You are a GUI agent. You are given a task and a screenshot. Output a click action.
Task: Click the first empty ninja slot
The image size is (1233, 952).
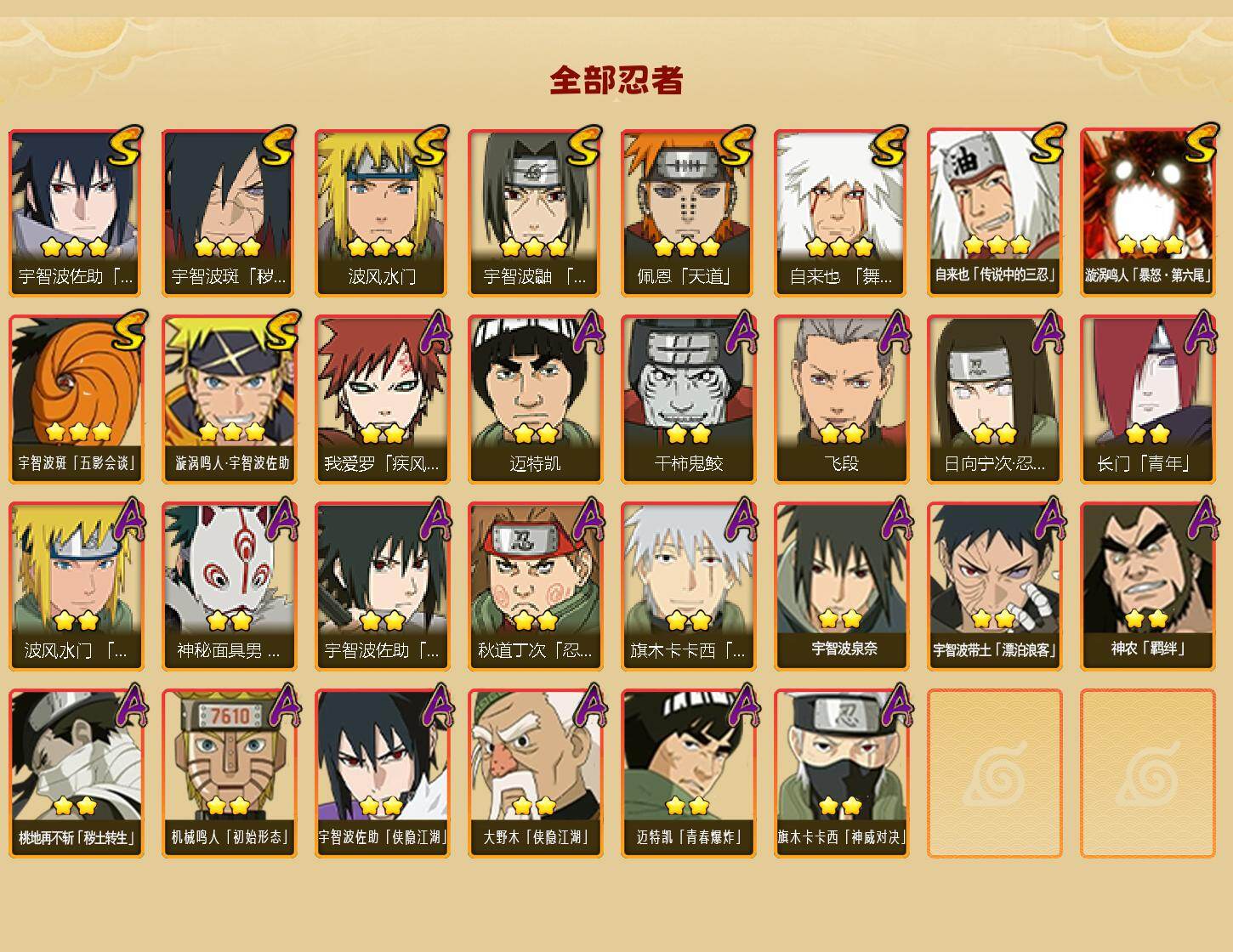click(995, 773)
